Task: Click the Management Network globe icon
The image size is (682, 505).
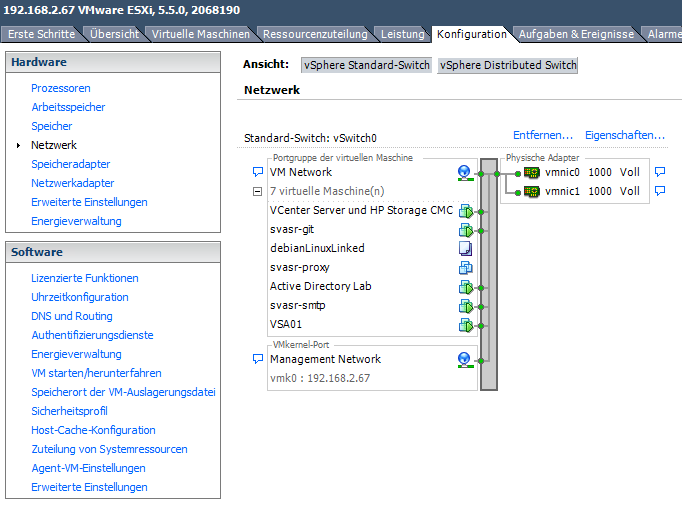Action: coord(464,360)
